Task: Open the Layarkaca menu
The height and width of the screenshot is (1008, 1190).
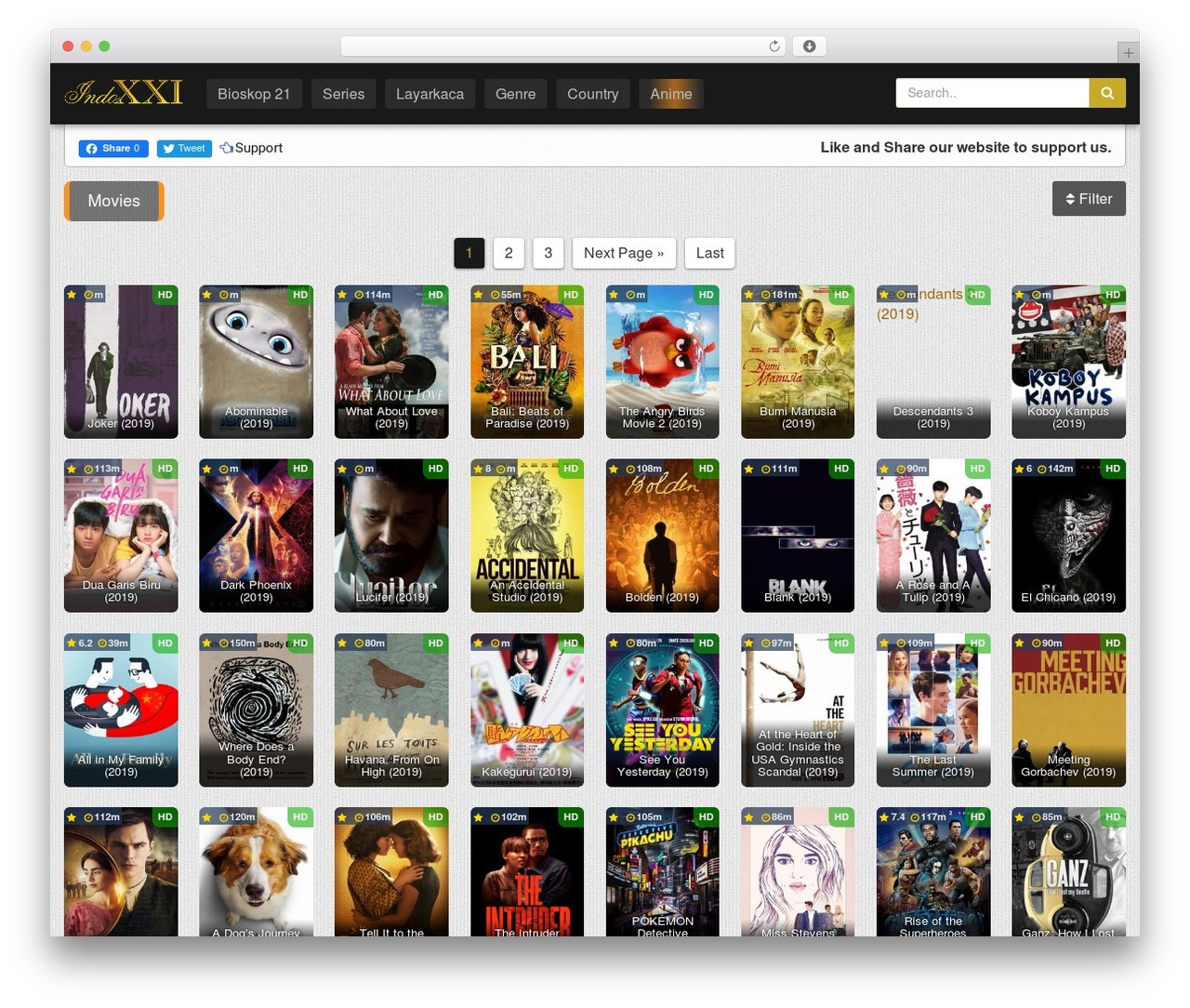Action: [430, 94]
